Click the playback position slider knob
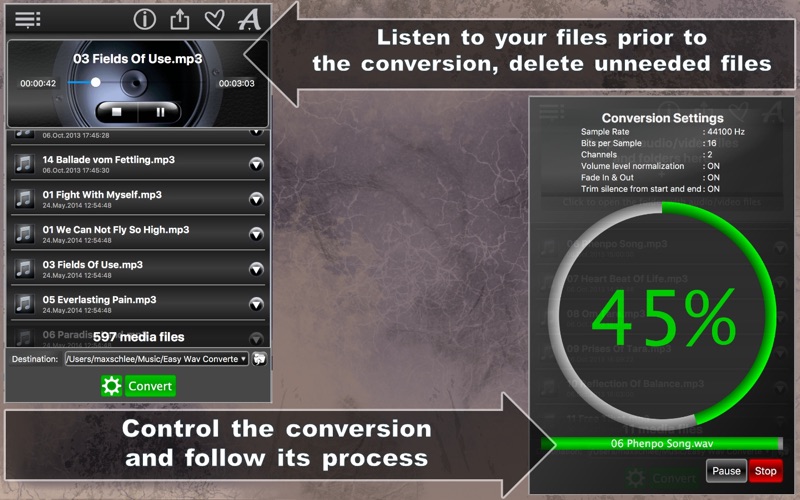Screen dimensions: 800x500 click(x=95, y=82)
